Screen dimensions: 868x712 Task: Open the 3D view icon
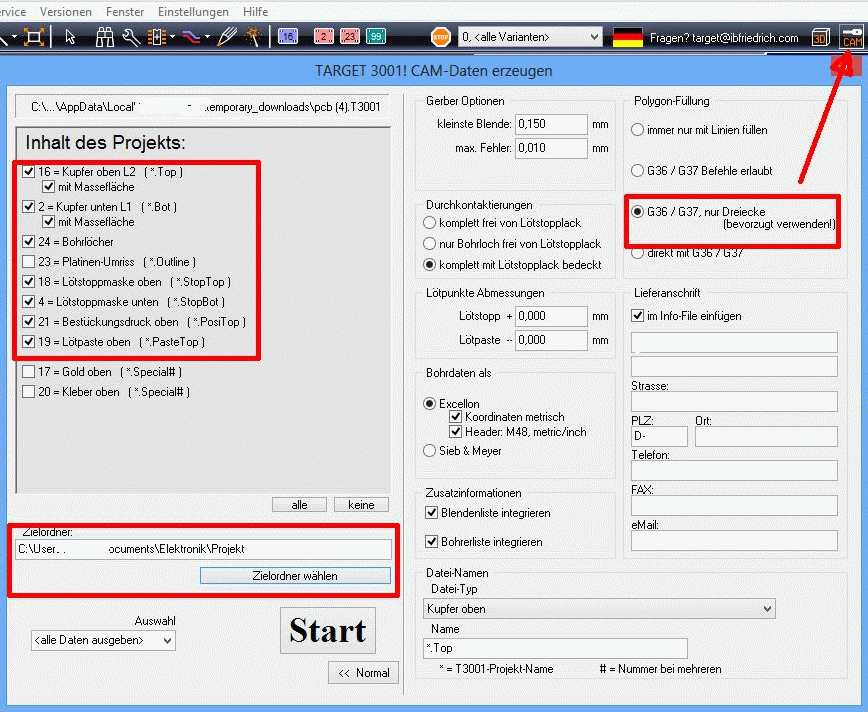click(x=820, y=38)
